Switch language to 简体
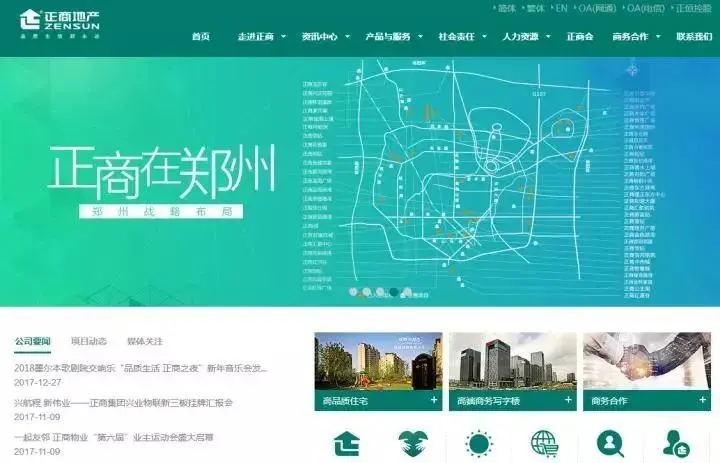 click(506, 8)
